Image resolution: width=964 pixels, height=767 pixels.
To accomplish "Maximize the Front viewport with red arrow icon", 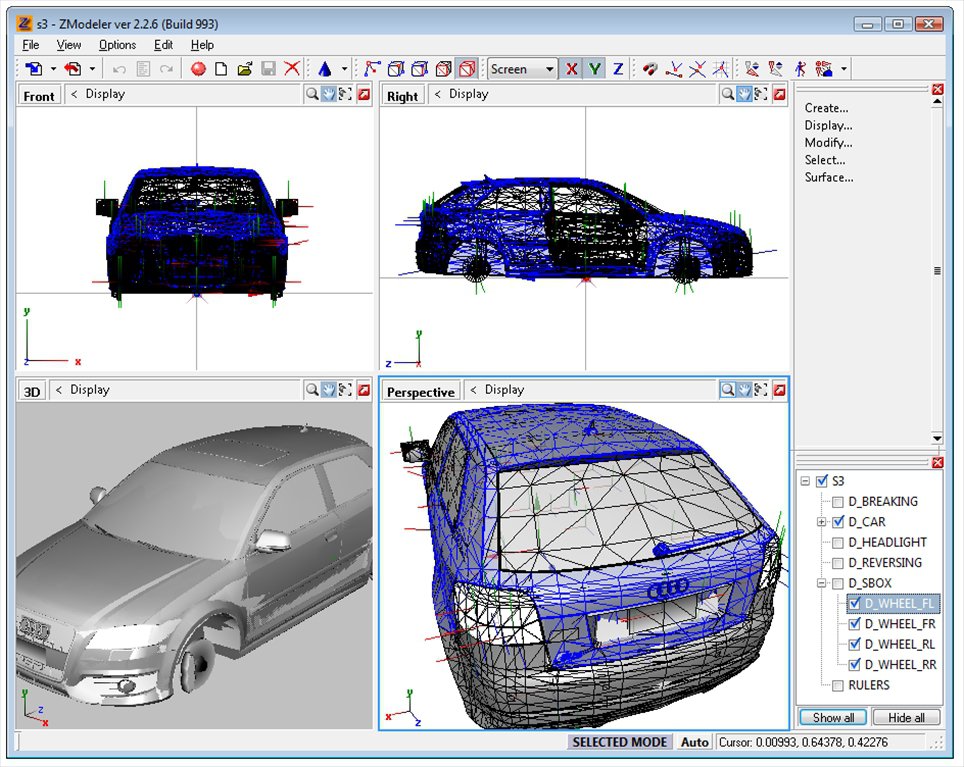I will point(364,94).
